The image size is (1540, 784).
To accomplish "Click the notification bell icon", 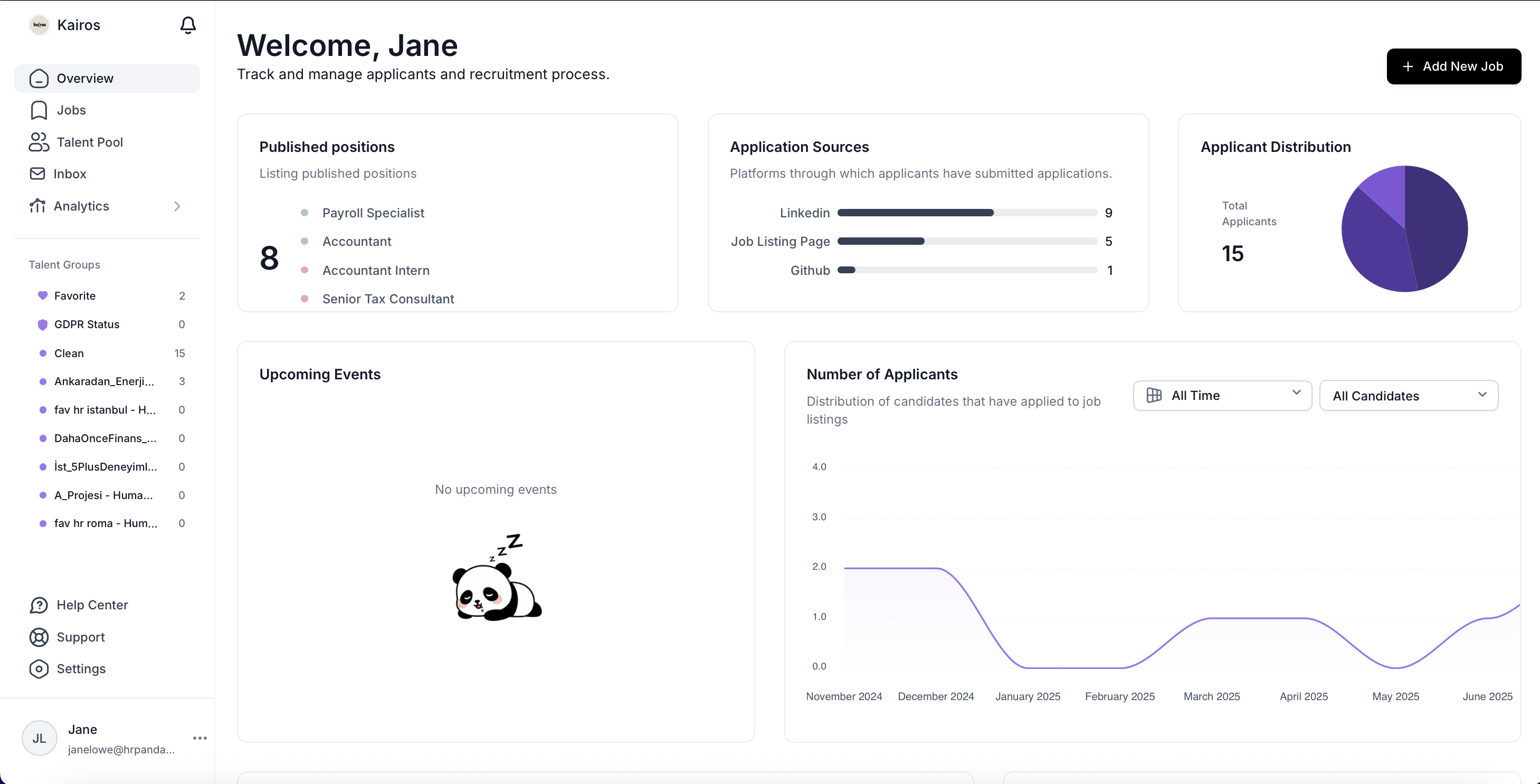I will click(188, 25).
